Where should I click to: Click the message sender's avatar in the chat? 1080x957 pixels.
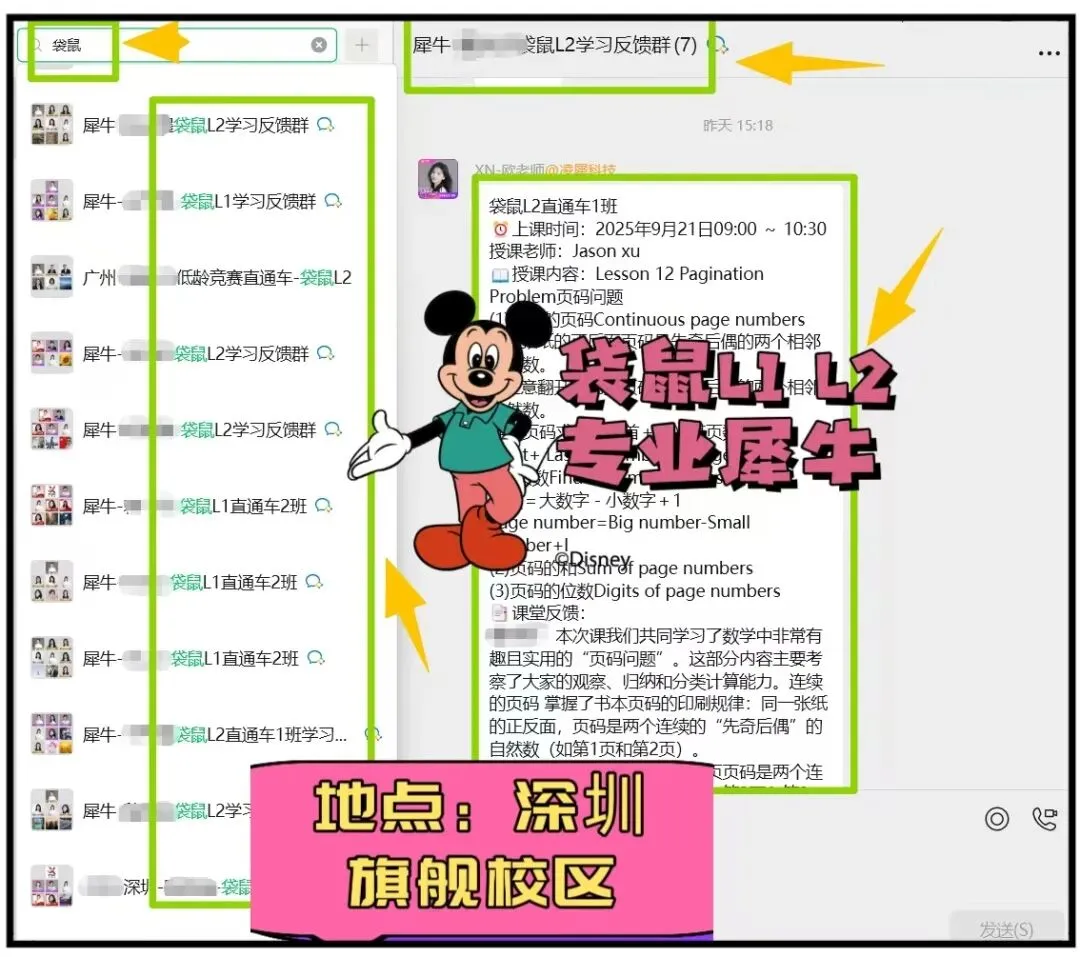click(x=438, y=179)
